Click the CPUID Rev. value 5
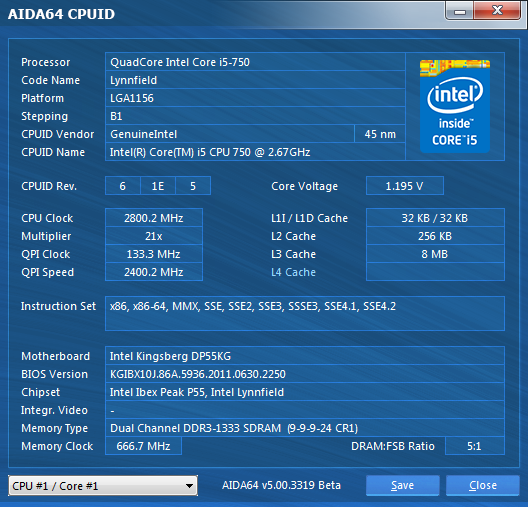This screenshot has height=507, width=528. coord(193,186)
